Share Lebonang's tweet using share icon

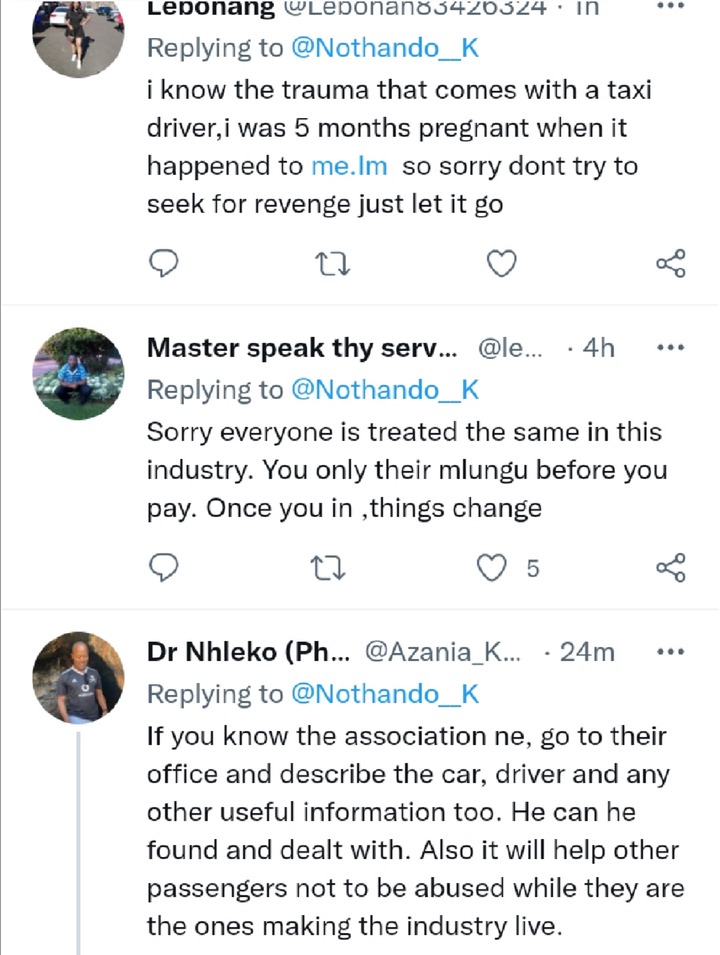pos(671,263)
